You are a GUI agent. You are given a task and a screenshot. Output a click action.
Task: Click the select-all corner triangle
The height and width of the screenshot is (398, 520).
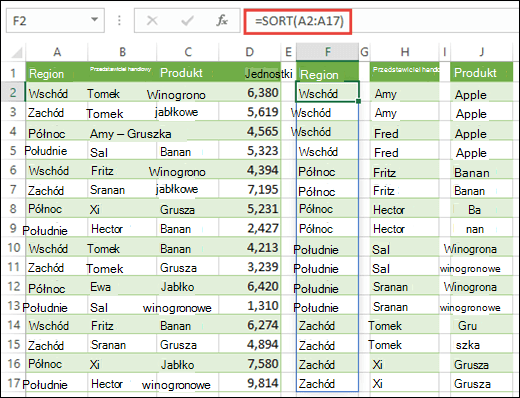click(17, 52)
